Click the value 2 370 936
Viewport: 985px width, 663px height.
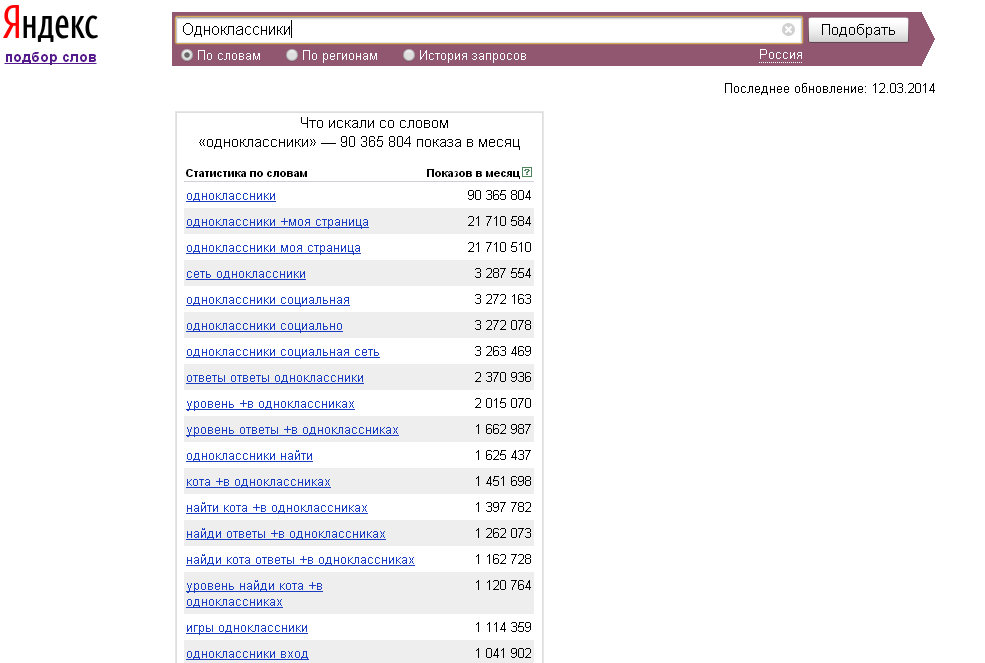[503, 377]
